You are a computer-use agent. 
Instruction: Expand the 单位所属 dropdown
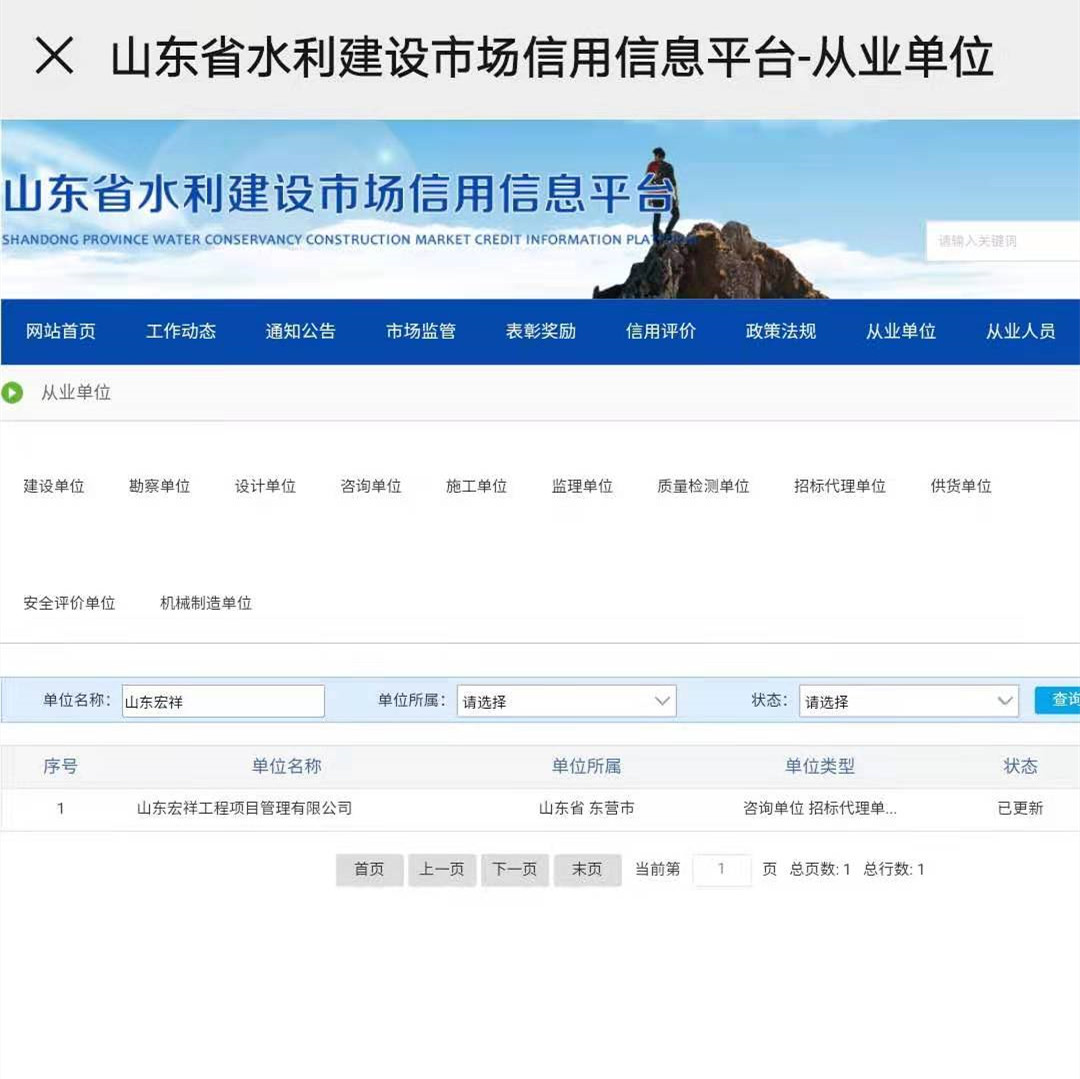pos(566,701)
